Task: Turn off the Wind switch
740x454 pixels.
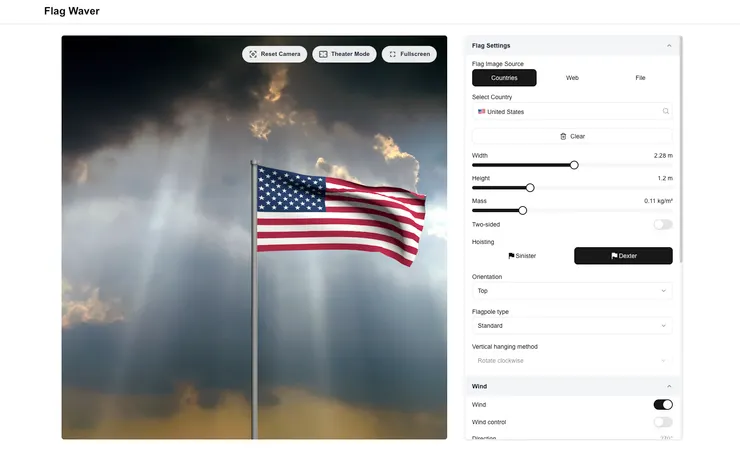Action: click(x=663, y=404)
